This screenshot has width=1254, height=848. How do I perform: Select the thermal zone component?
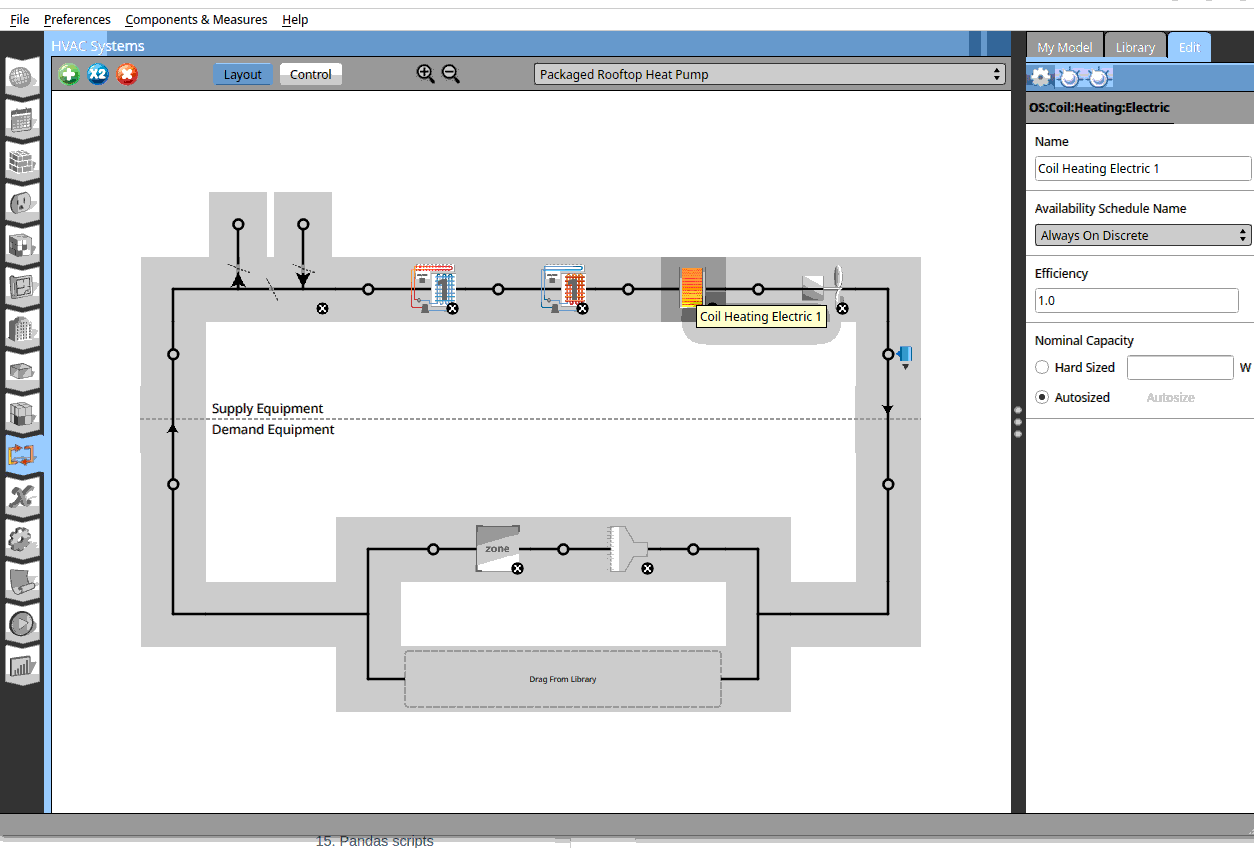[497, 548]
